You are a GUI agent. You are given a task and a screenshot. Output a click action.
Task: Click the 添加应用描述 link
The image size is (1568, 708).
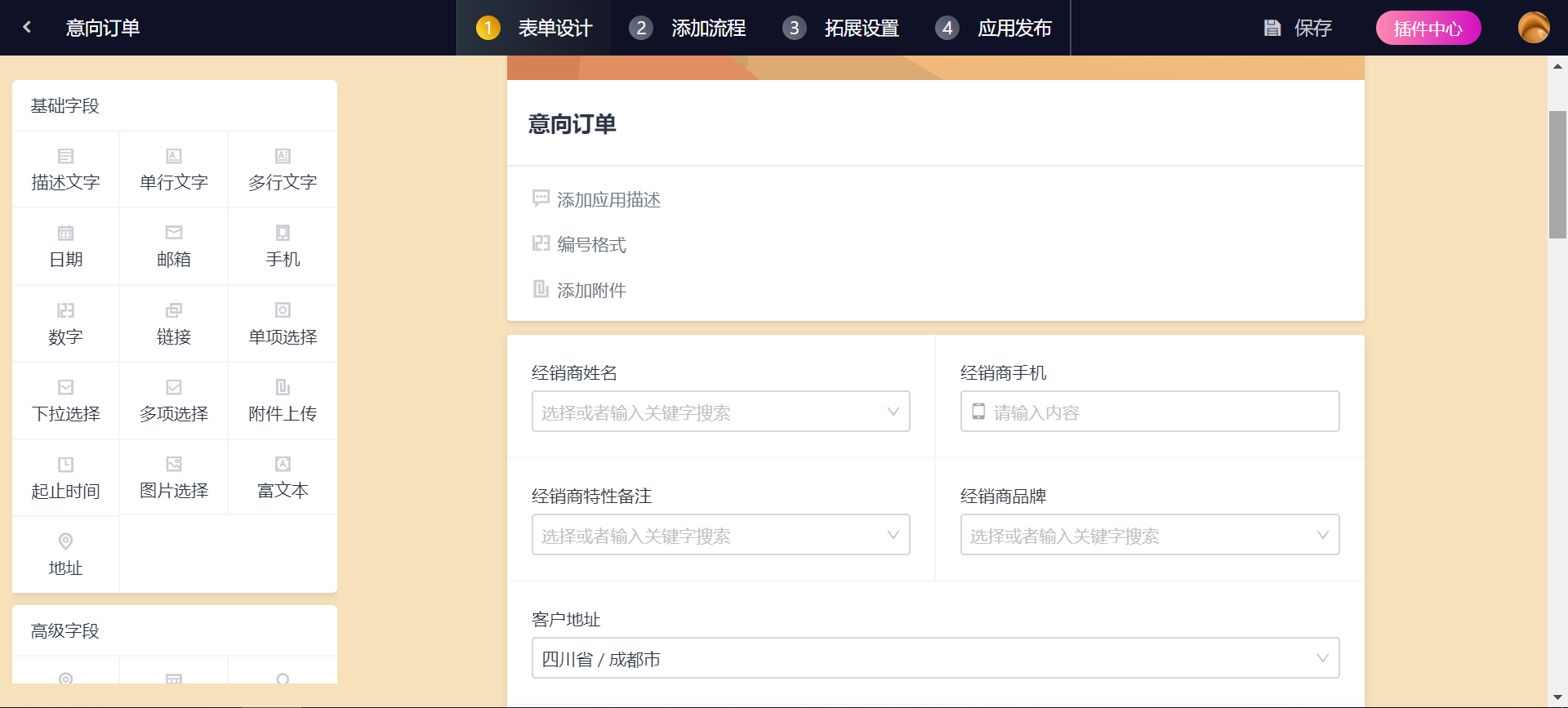tap(608, 200)
